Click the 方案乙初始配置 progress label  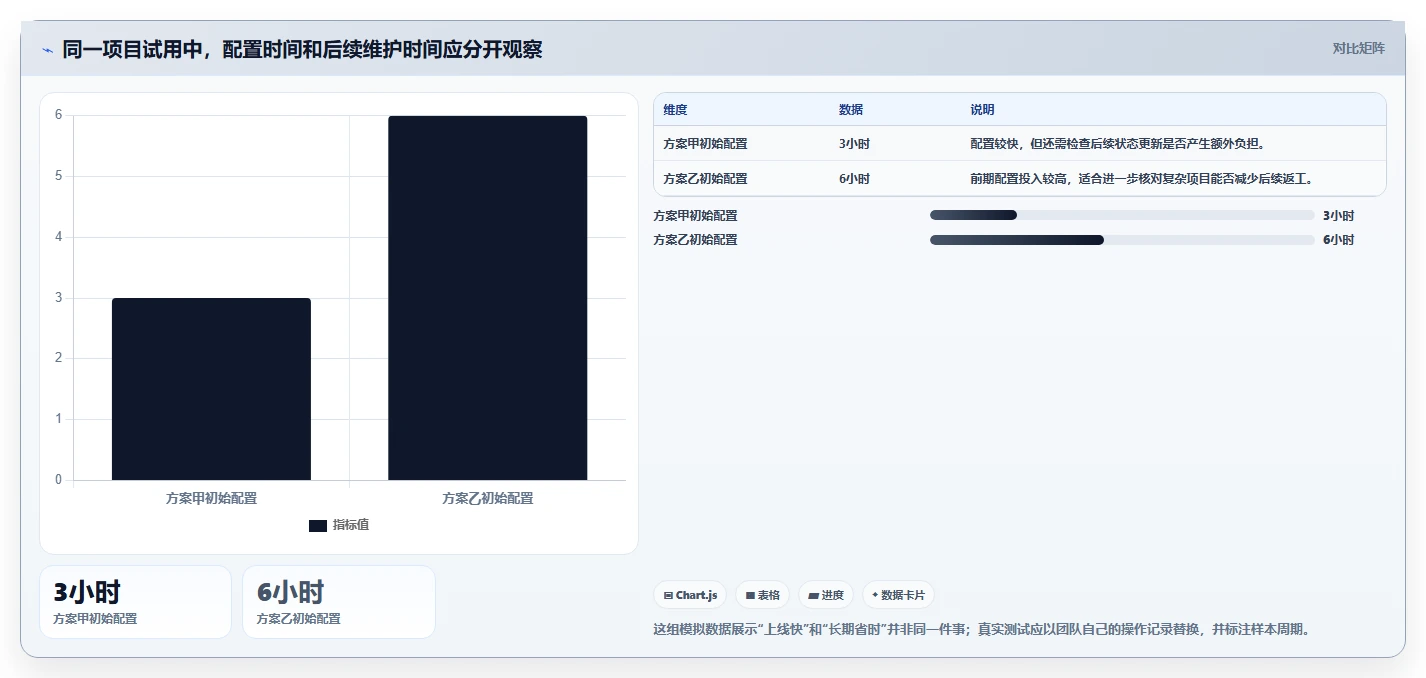(x=695, y=240)
